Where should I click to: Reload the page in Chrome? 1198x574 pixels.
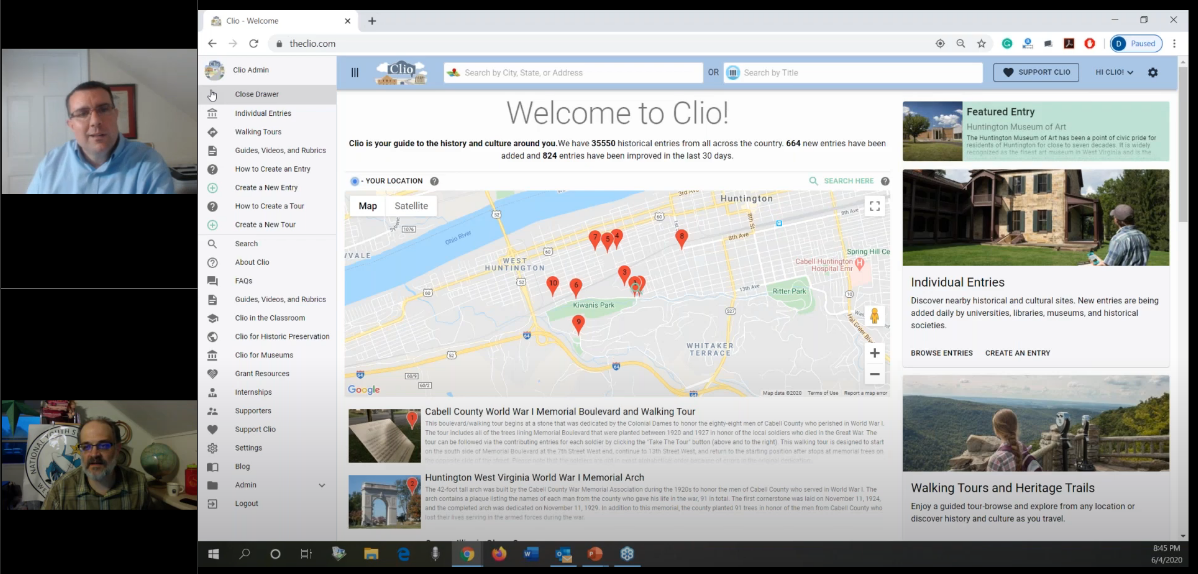click(x=254, y=44)
